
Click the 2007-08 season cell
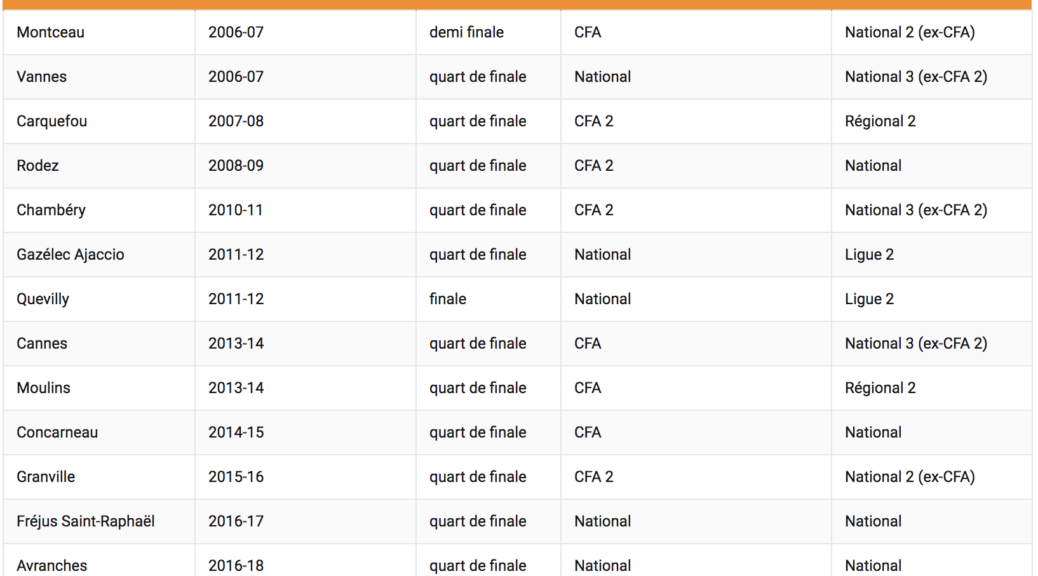pos(236,122)
